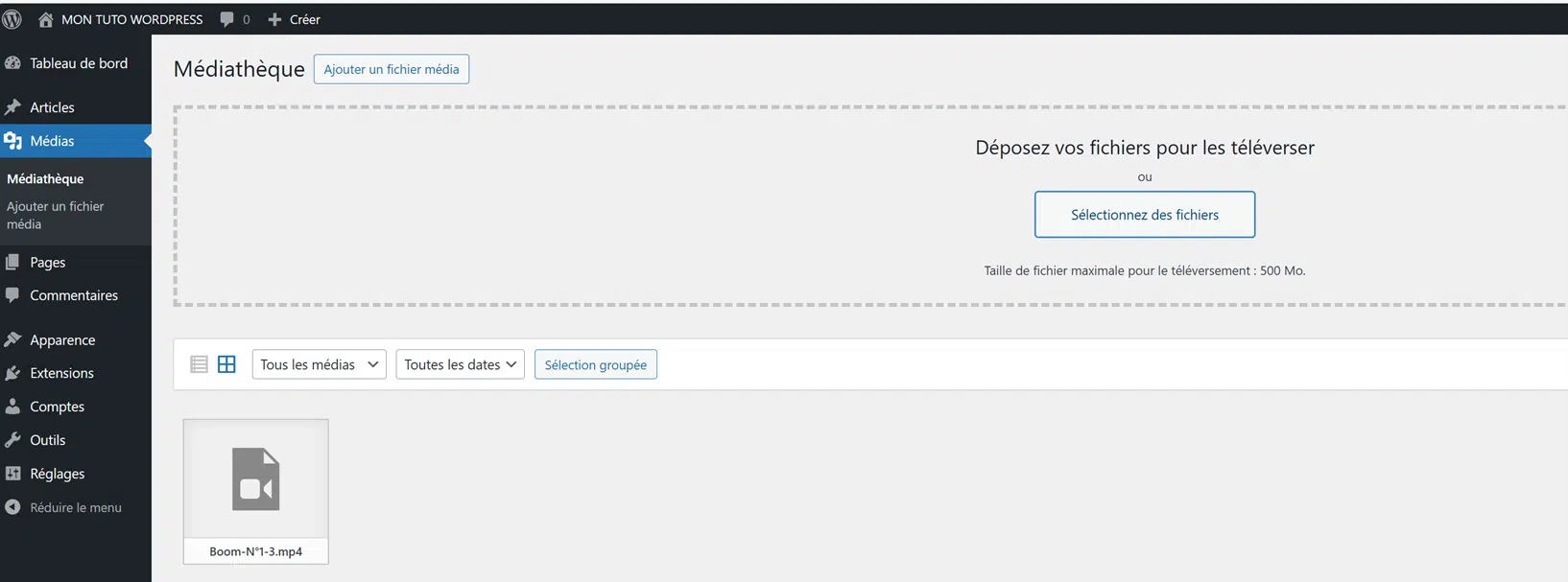1568x582 pixels.
Task: Click the Médiathèque page heading
Action: pos(239,69)
